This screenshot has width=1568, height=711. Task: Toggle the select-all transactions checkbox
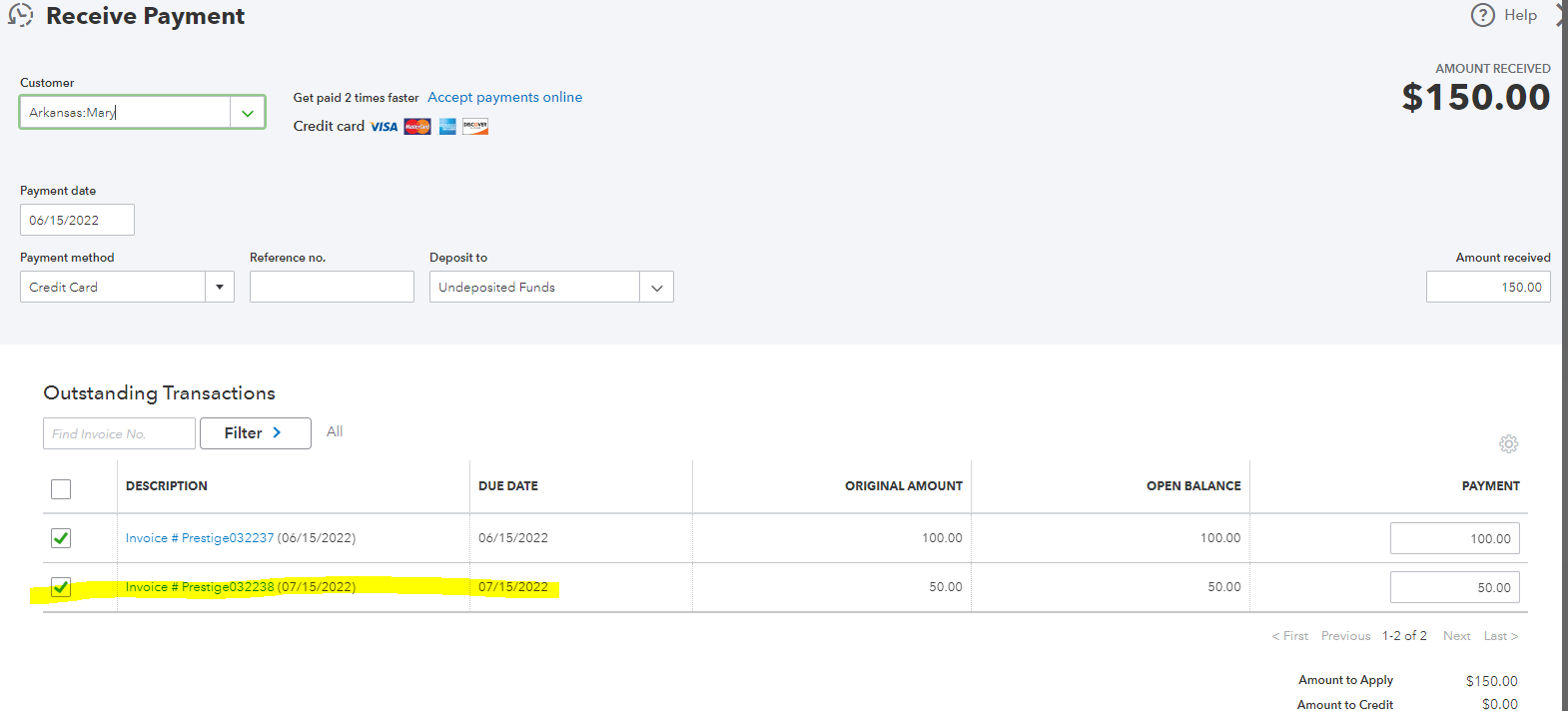click(61, 489)
